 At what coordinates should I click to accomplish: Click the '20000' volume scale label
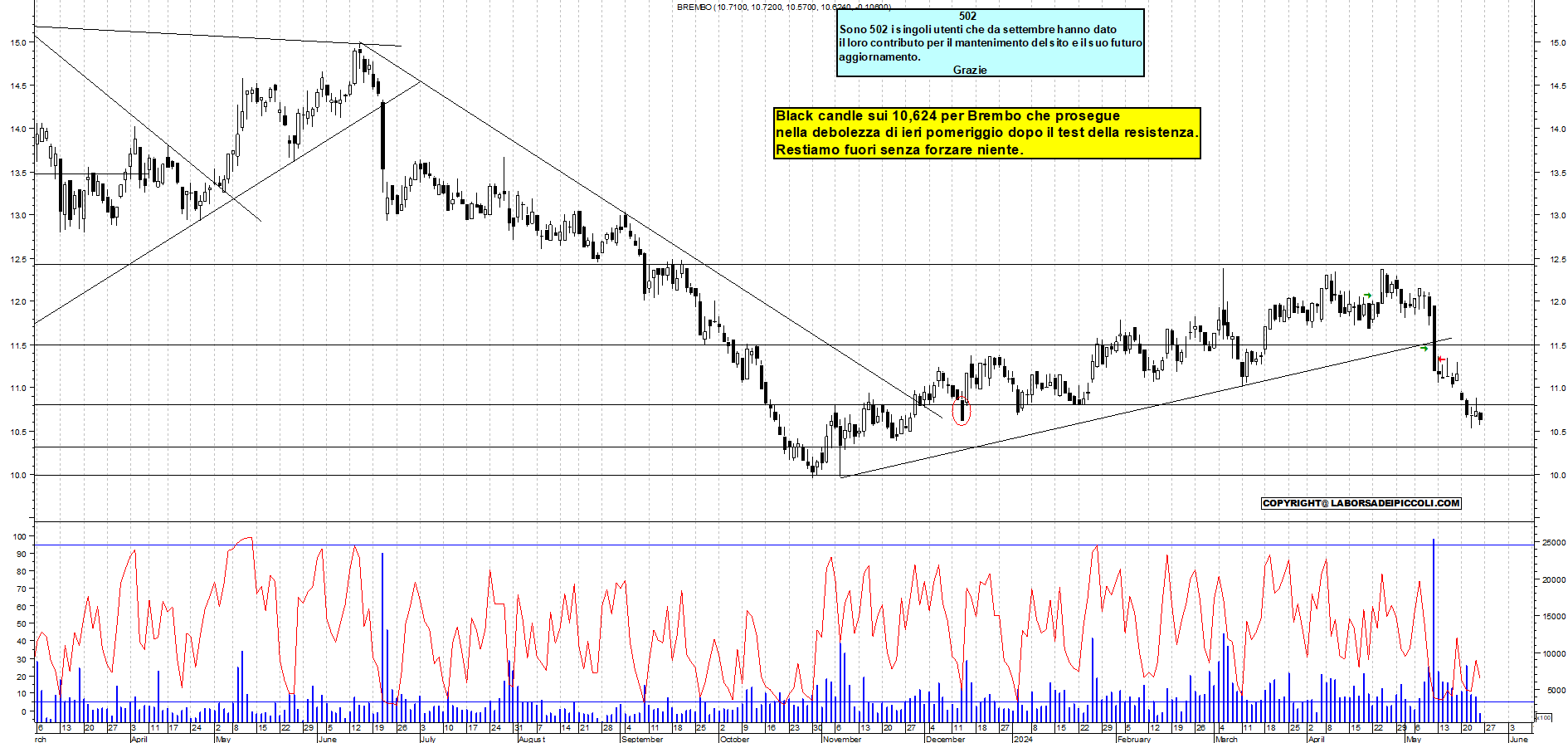pyautogui.click(x=1554, y=580)
